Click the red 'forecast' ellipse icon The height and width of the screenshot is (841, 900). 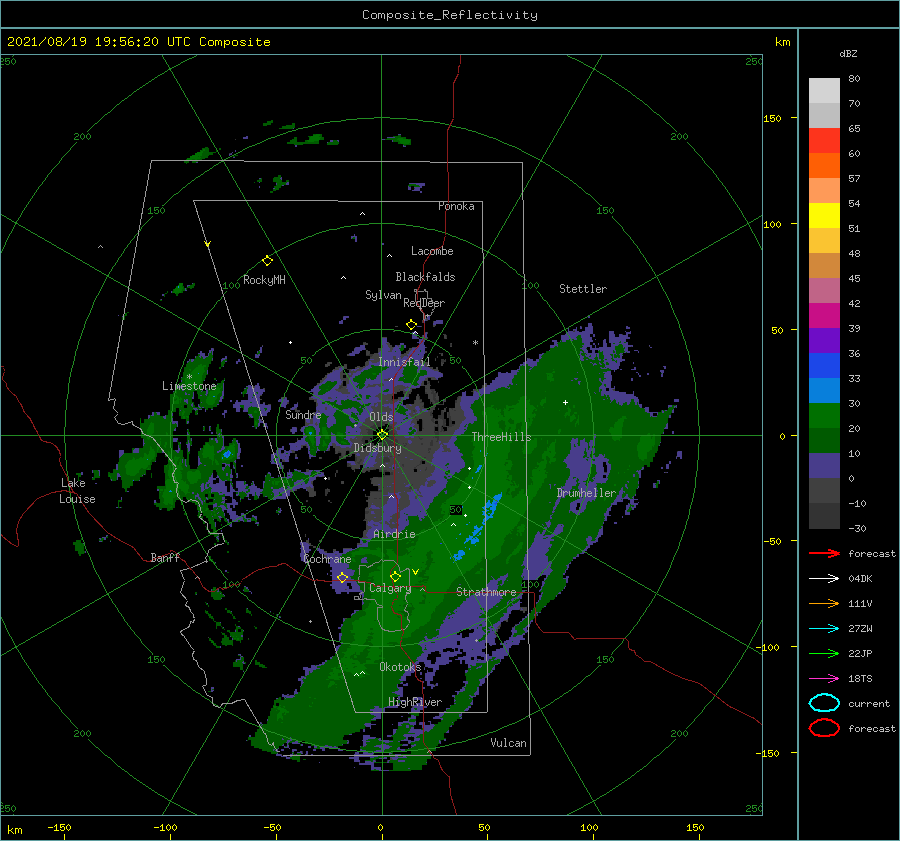click(824, 728)
